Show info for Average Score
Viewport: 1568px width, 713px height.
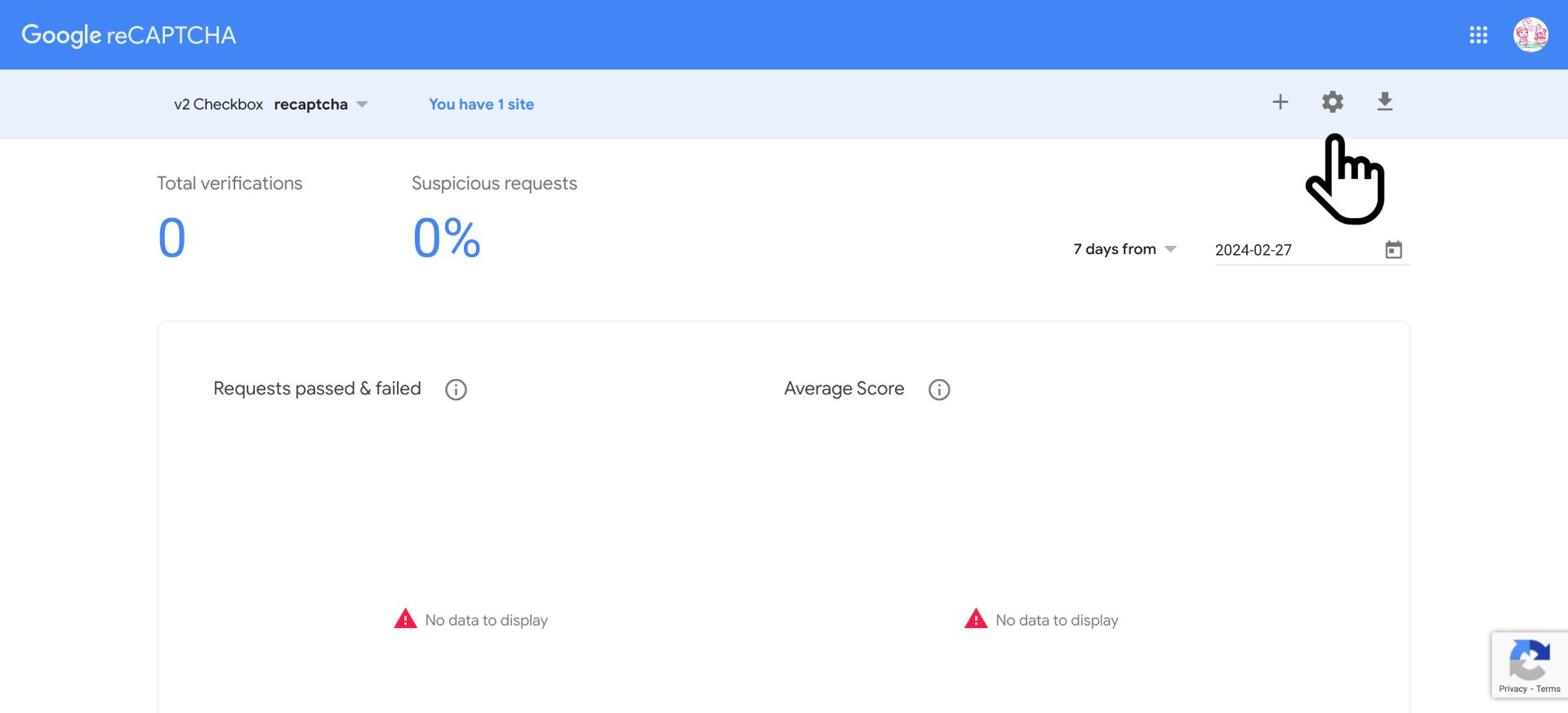pyautogui.click(x=939, y=390)
